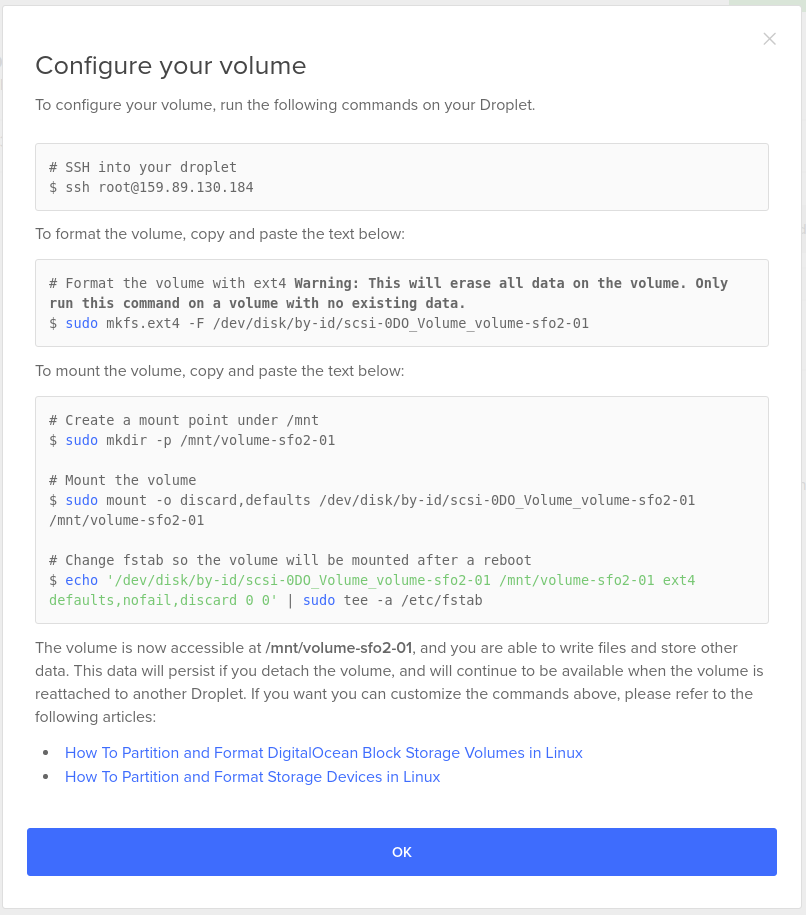806x915 pixels.
Task: Close the Configure your volume dialog
Action: (769, 39)
